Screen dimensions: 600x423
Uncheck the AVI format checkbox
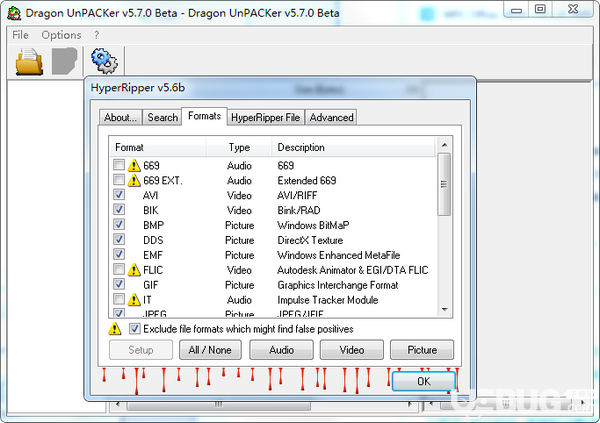[119, 195]
